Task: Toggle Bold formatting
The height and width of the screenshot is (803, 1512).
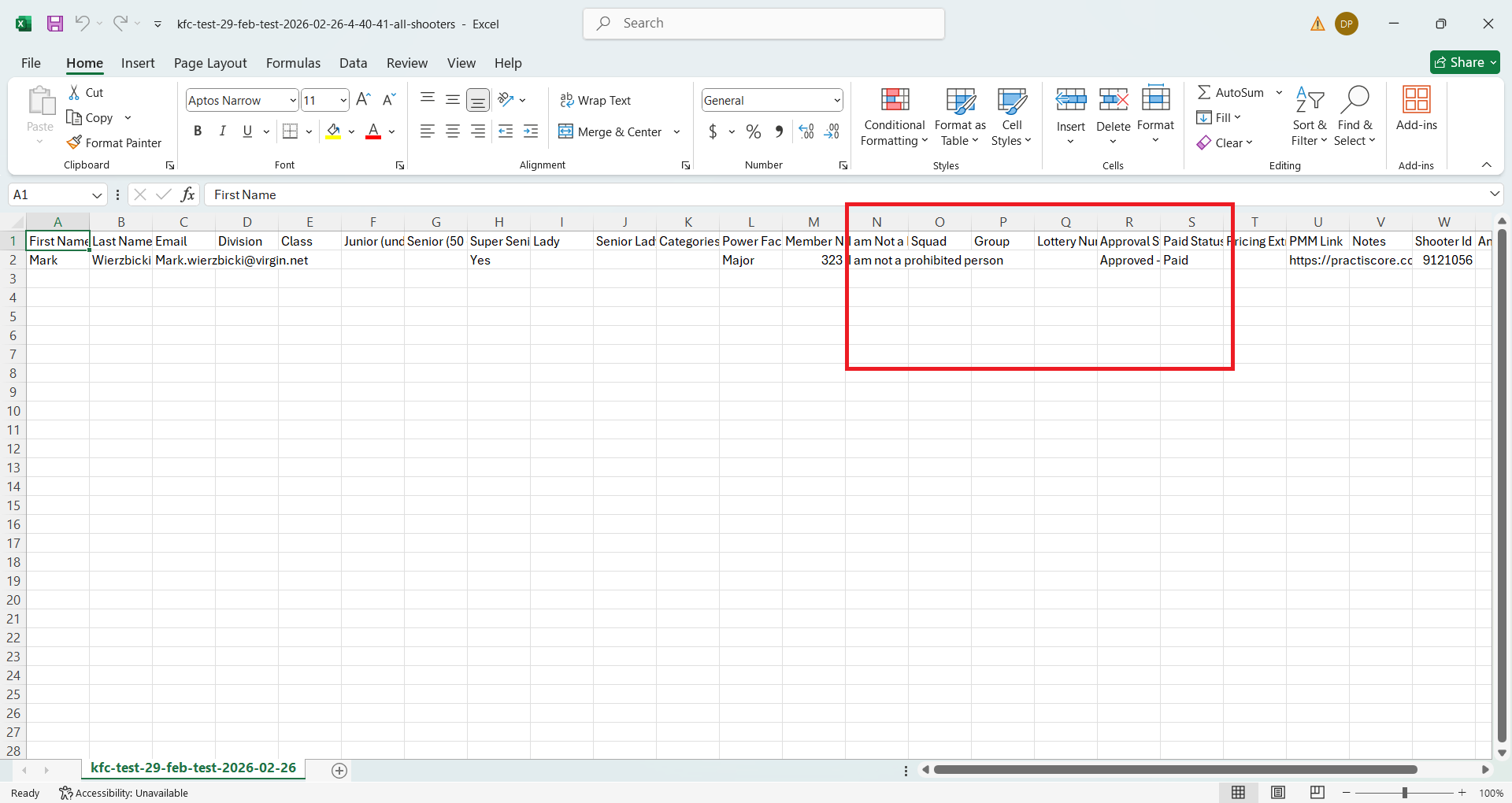Action: click(x=198, y=131)
